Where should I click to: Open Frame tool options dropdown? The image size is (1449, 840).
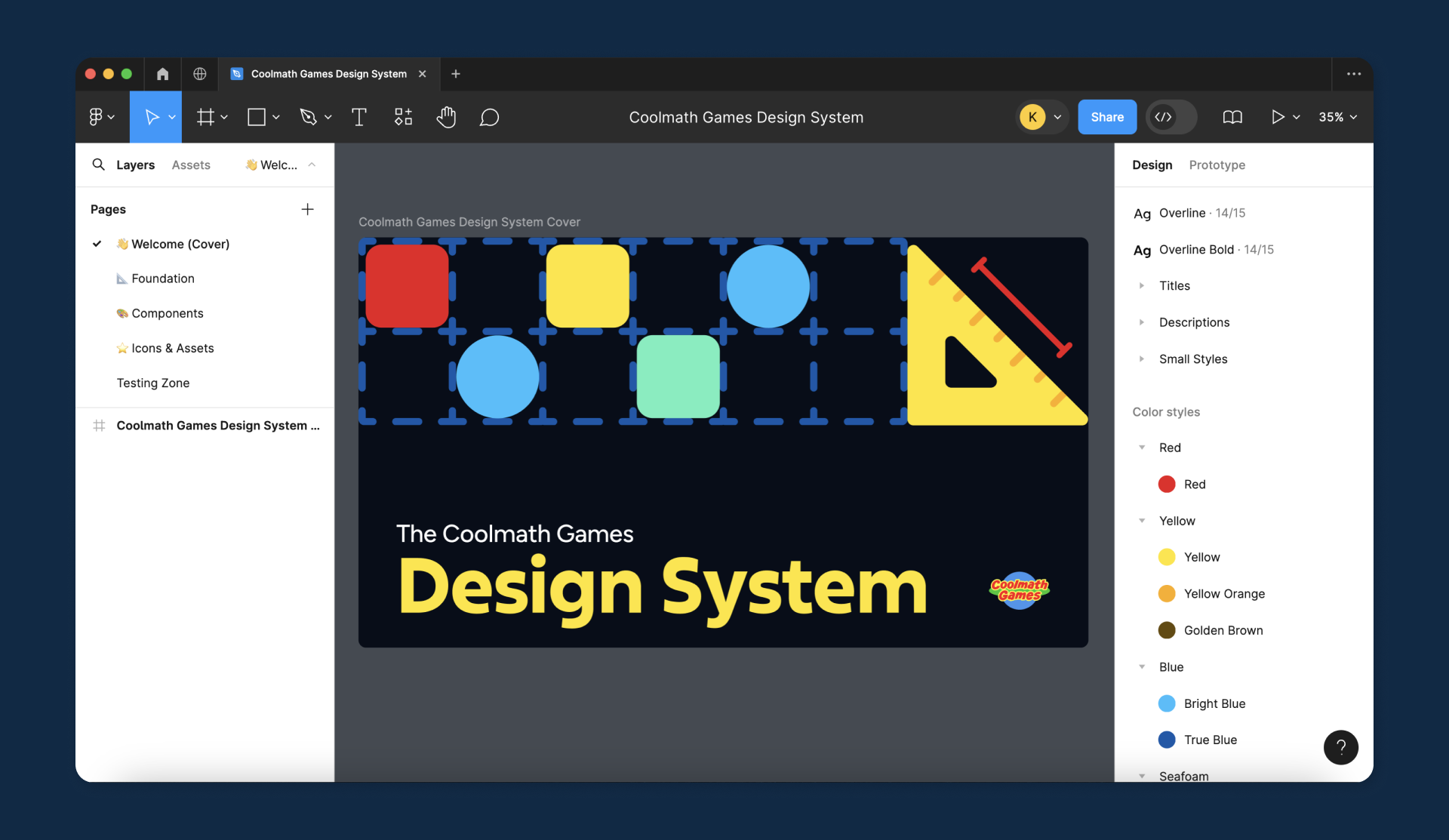click(x=224, y=117)
